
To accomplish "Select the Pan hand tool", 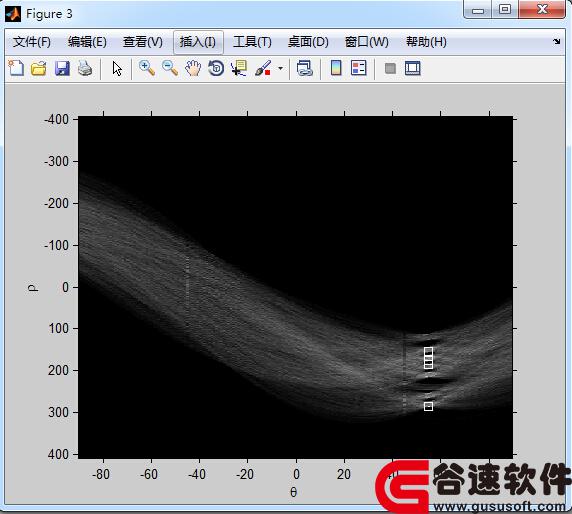I will (x=193, y=68).
